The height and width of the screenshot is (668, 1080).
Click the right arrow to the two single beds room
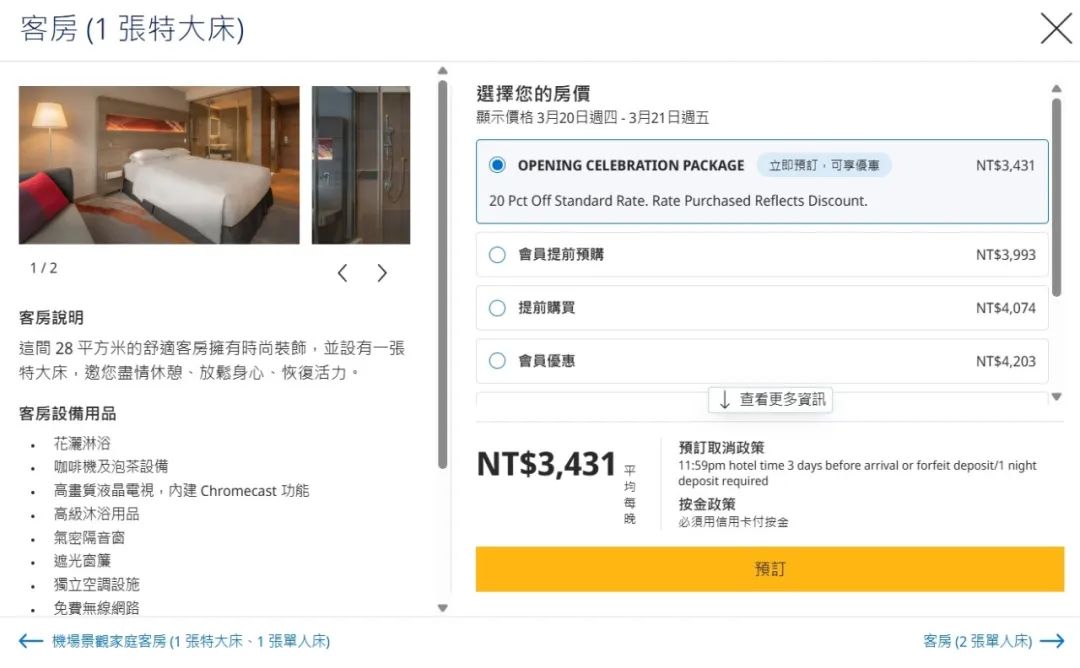[1052, 641]
